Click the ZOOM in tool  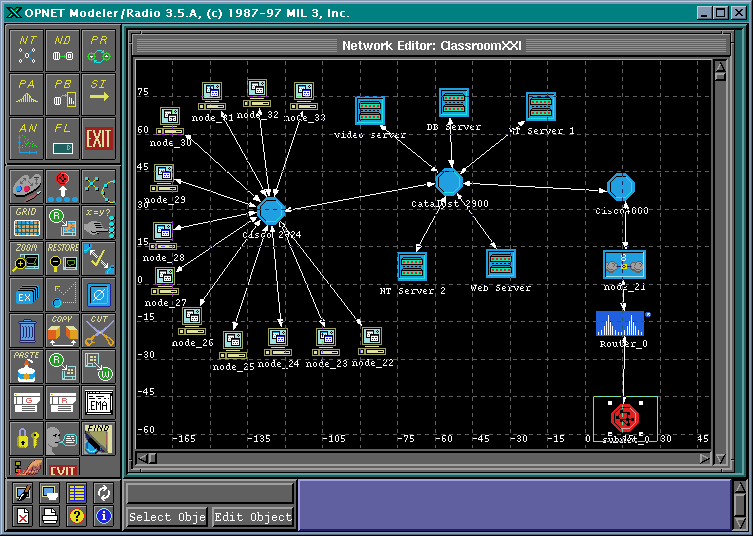point(29,257)
